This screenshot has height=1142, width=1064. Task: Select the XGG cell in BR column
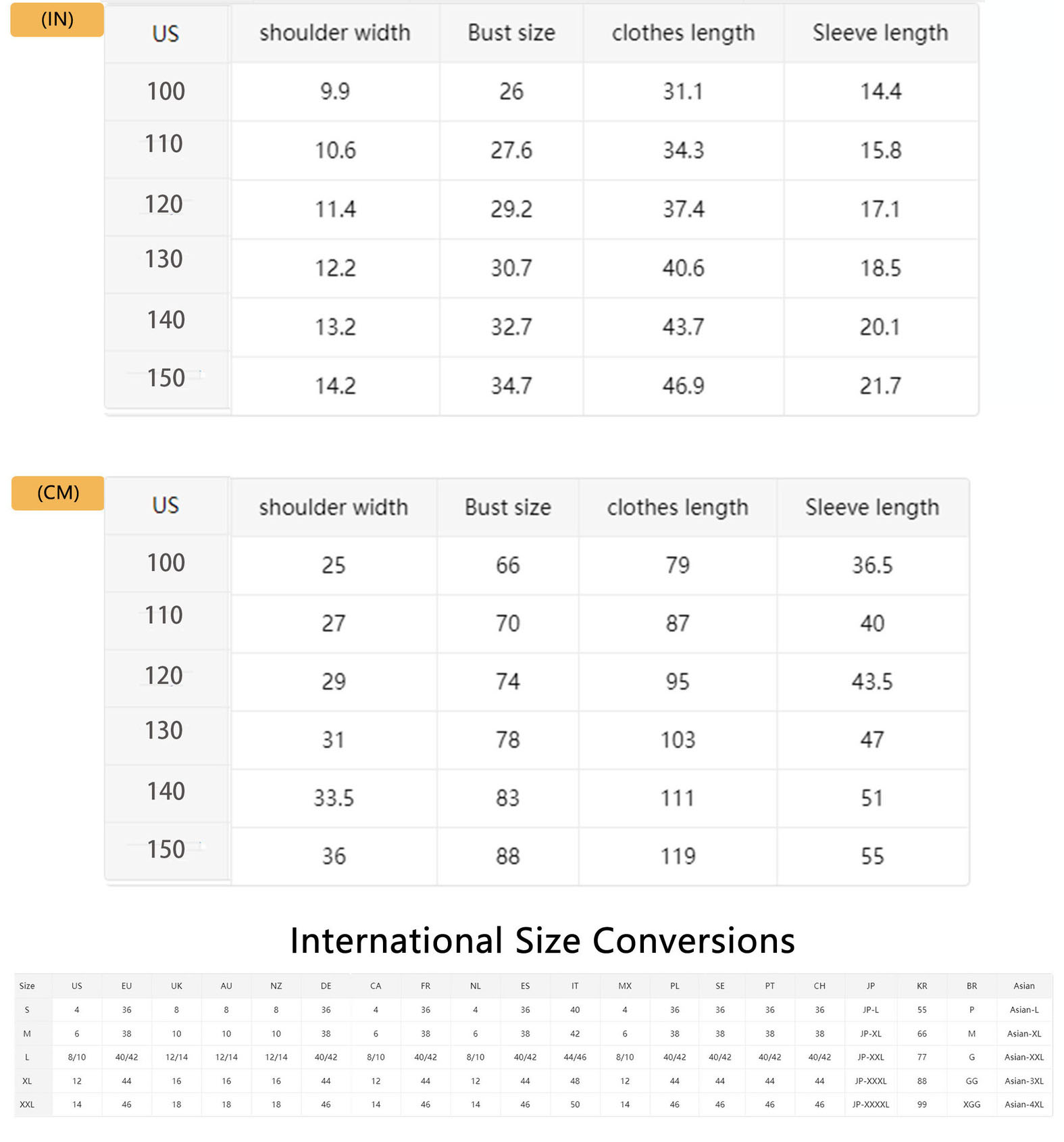click(x=971, y=1104)
